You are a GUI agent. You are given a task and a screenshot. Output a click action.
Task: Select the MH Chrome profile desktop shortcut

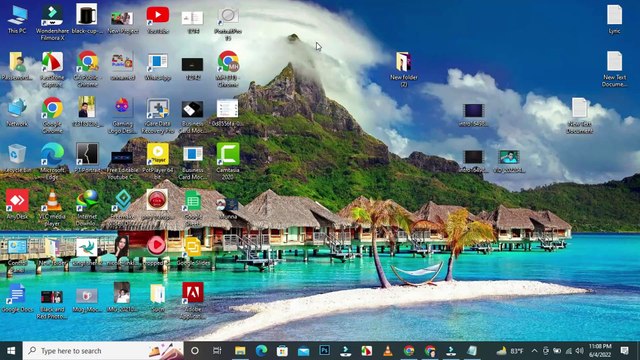[228, 69]
